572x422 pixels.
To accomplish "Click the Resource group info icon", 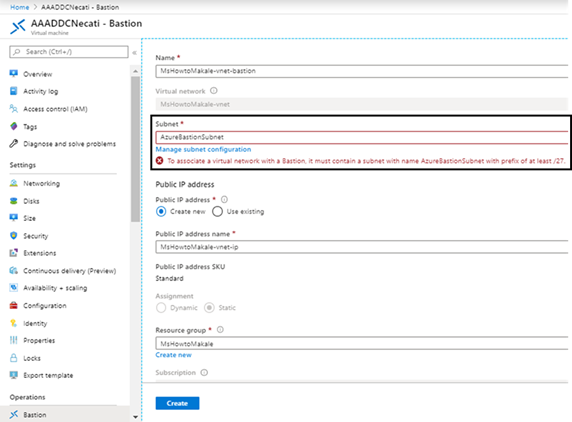I will [x=220, y=330].
